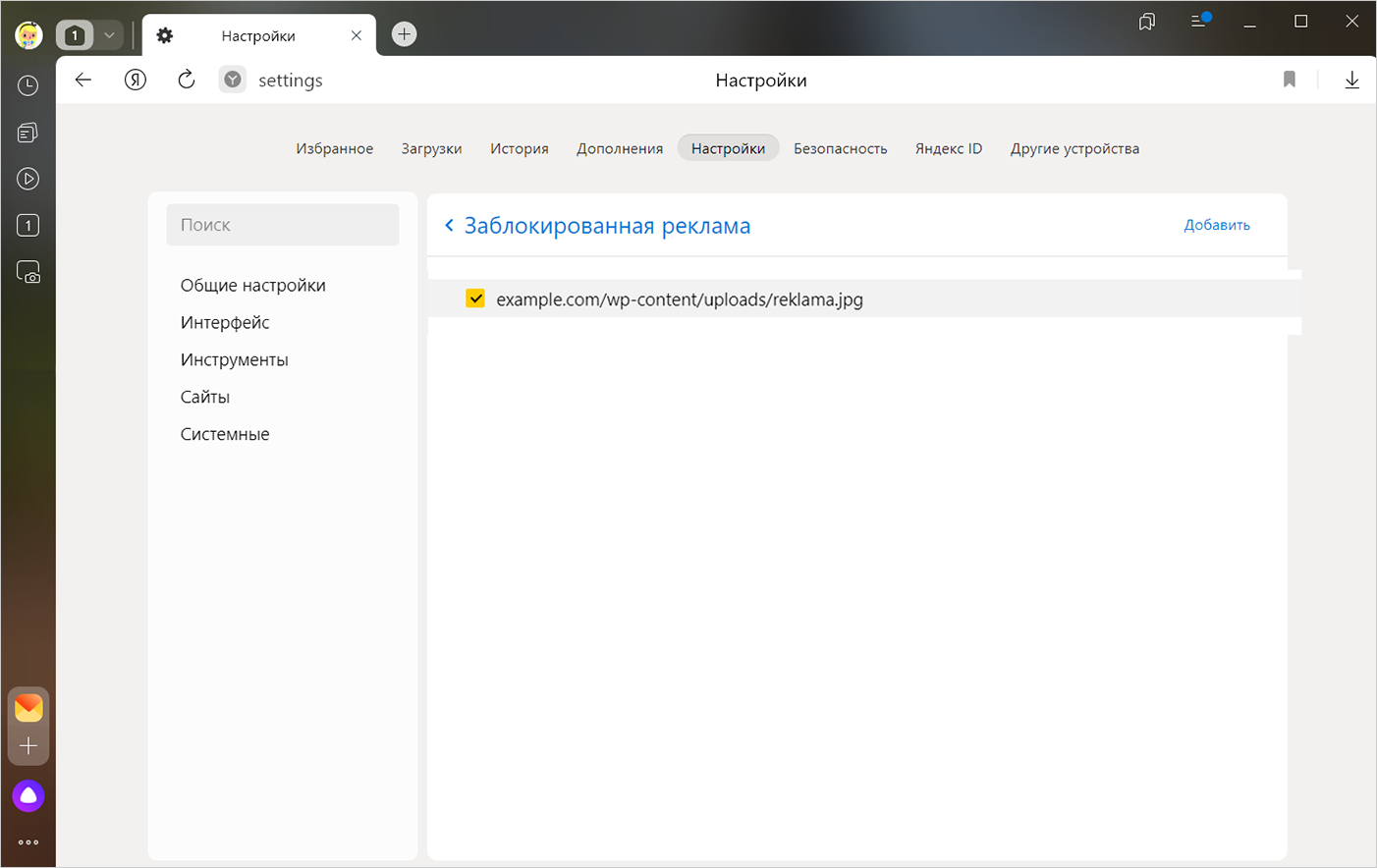Open the browser main menu icon
The image size is (1377, 868).
pos(1200,21)
